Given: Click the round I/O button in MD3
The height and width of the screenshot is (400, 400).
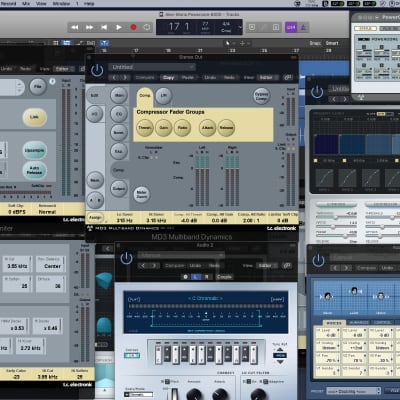Looking at the screenshot, I should (95, 114).
